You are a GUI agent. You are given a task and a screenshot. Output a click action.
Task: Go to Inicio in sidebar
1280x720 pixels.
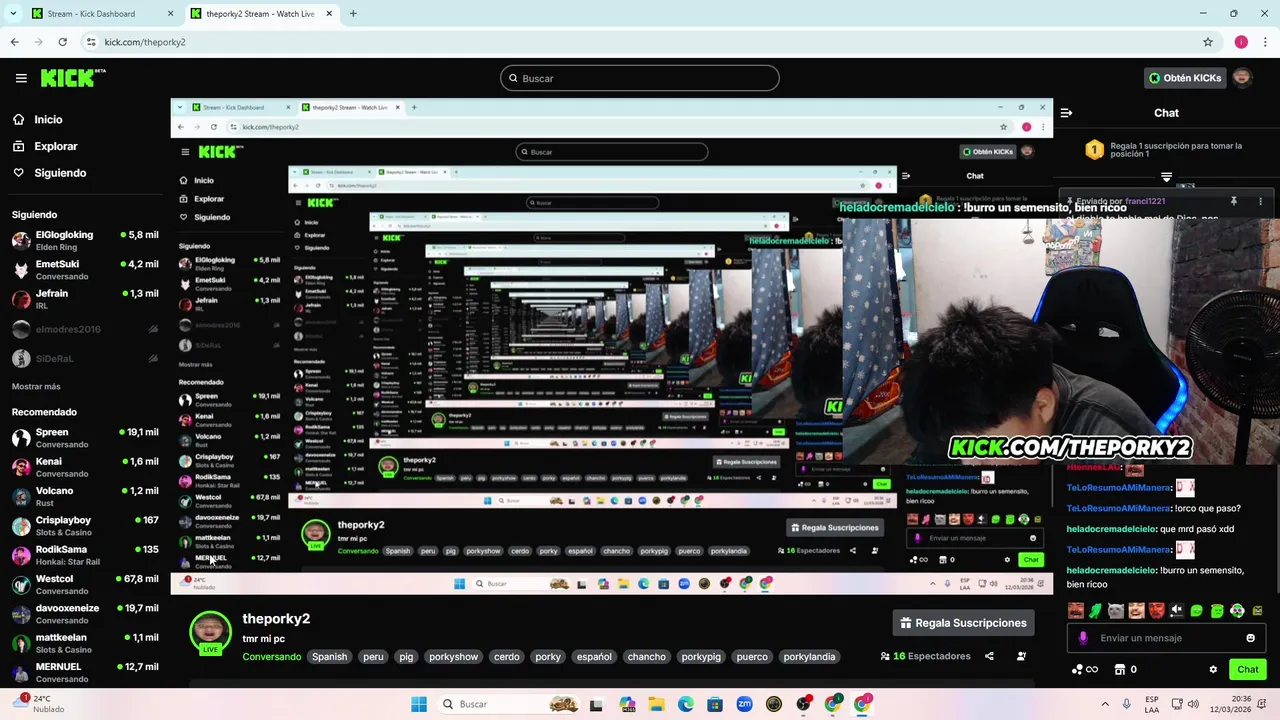[48, 119]
